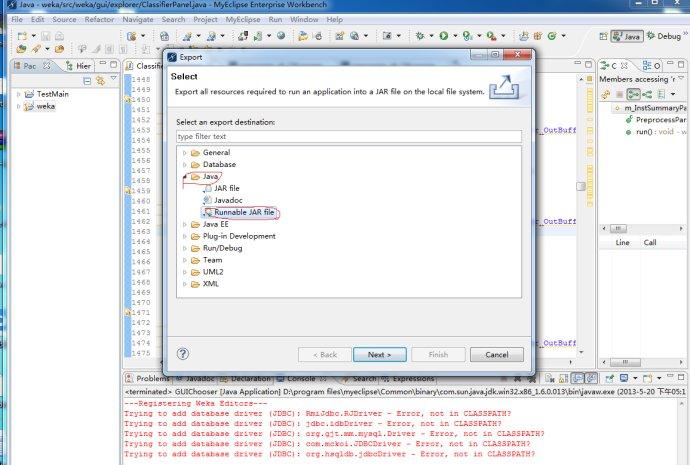Click the Next button in Export dialog
The width and height of the screenshot is (690, 465).
(379, 355)
